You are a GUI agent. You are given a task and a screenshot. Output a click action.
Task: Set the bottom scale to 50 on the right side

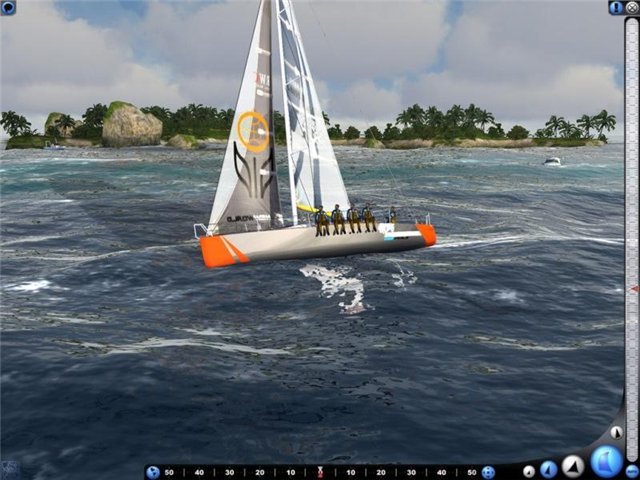(471, 472)
